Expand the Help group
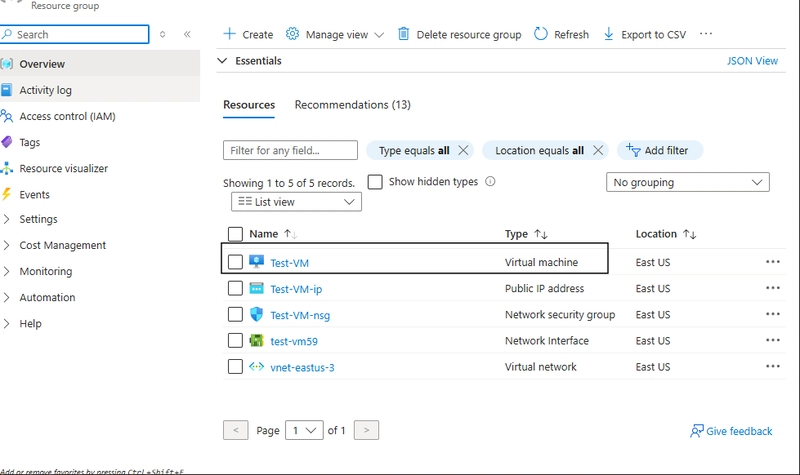This screenshot has width=800, height=475. (7, 323)
